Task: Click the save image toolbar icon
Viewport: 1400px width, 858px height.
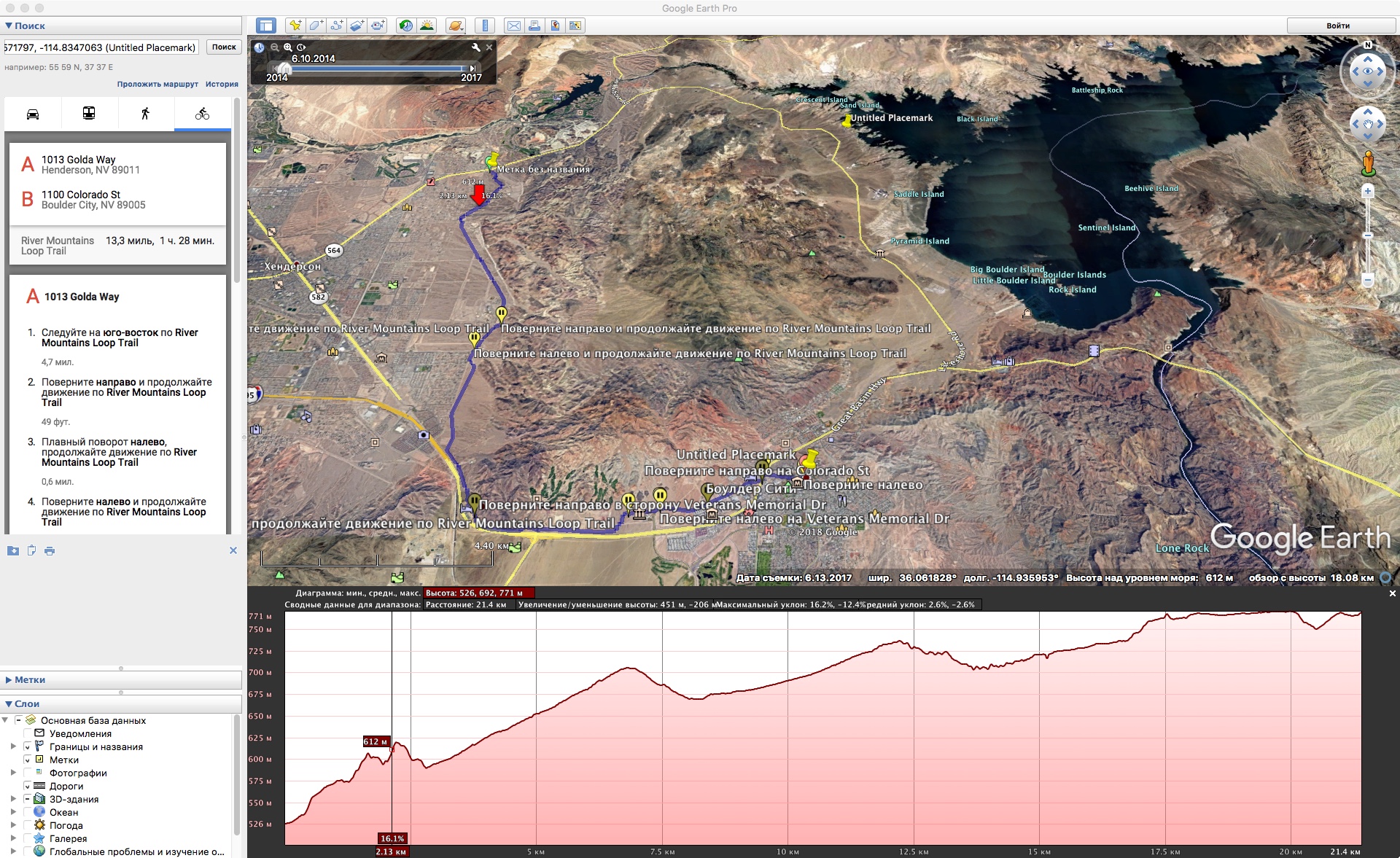Action: [x=555, y=26]
